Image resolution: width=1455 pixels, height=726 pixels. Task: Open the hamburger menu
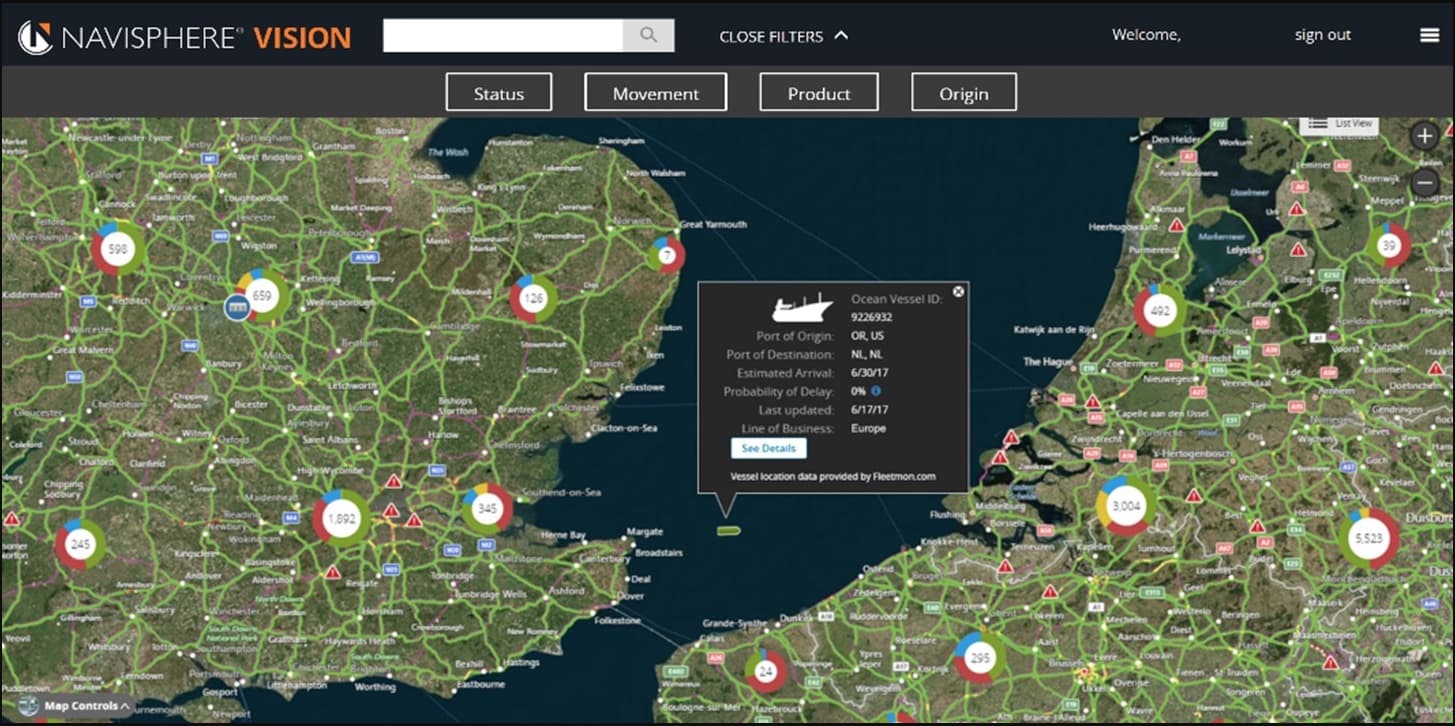(1429, 35)
